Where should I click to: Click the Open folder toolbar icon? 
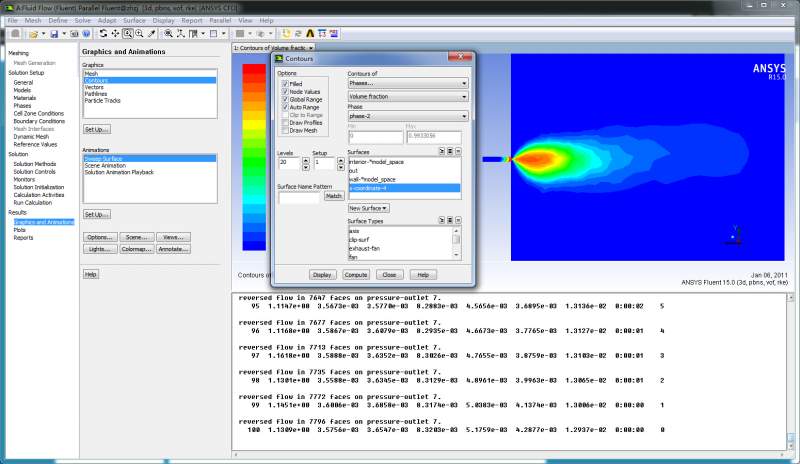(x=34, y=34)
